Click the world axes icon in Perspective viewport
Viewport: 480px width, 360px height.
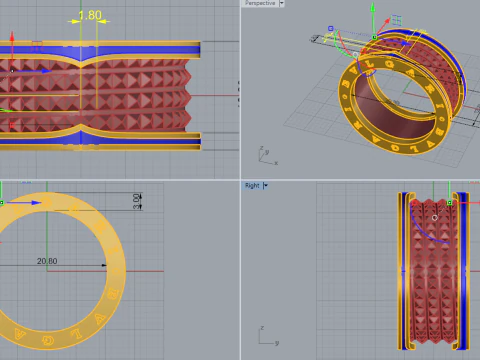click(x=268, y=156)
